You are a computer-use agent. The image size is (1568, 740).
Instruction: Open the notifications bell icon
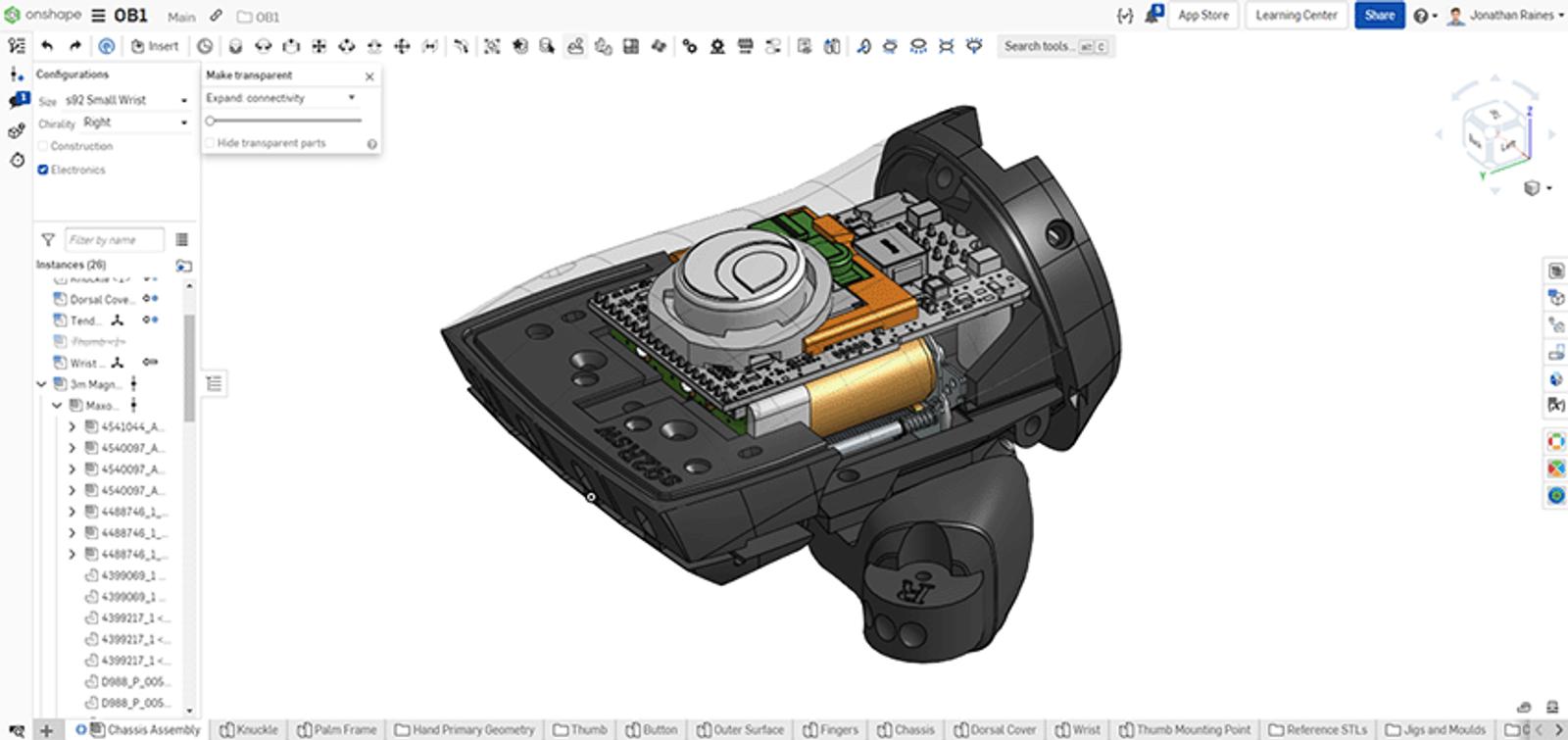[1153, 16]
